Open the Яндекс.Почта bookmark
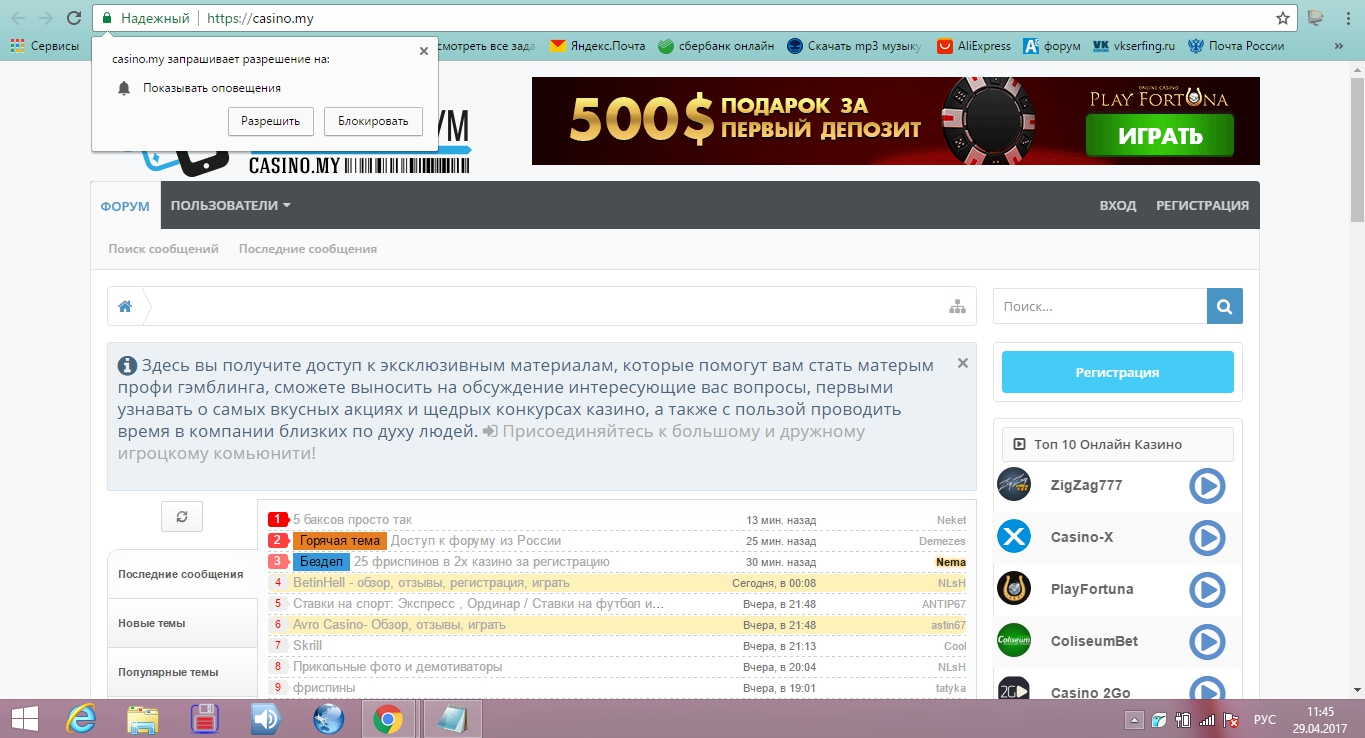Screen dimensions: 1365x738 (x=598, y=46)
